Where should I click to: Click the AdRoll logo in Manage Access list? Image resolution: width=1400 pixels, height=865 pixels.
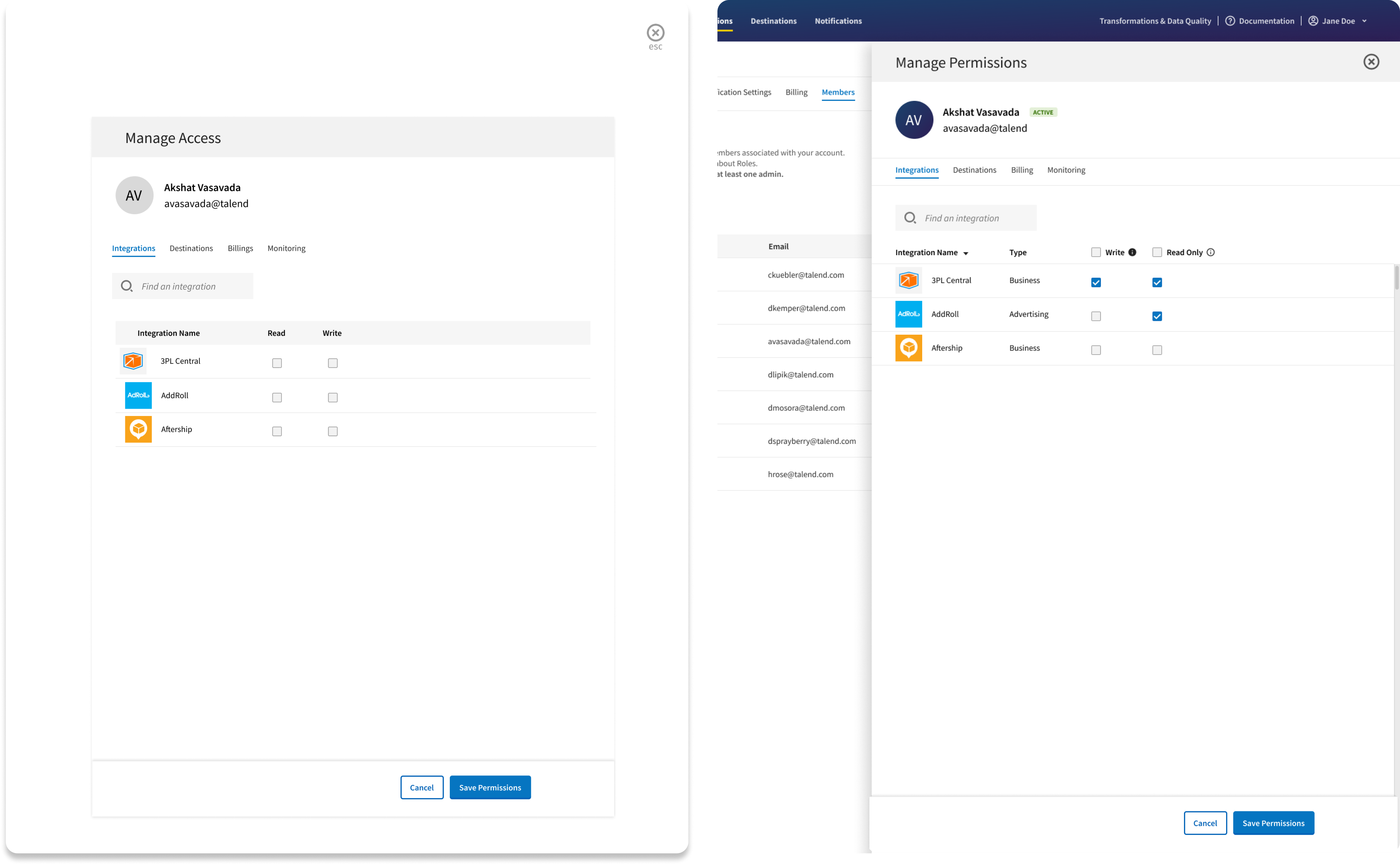138,395
